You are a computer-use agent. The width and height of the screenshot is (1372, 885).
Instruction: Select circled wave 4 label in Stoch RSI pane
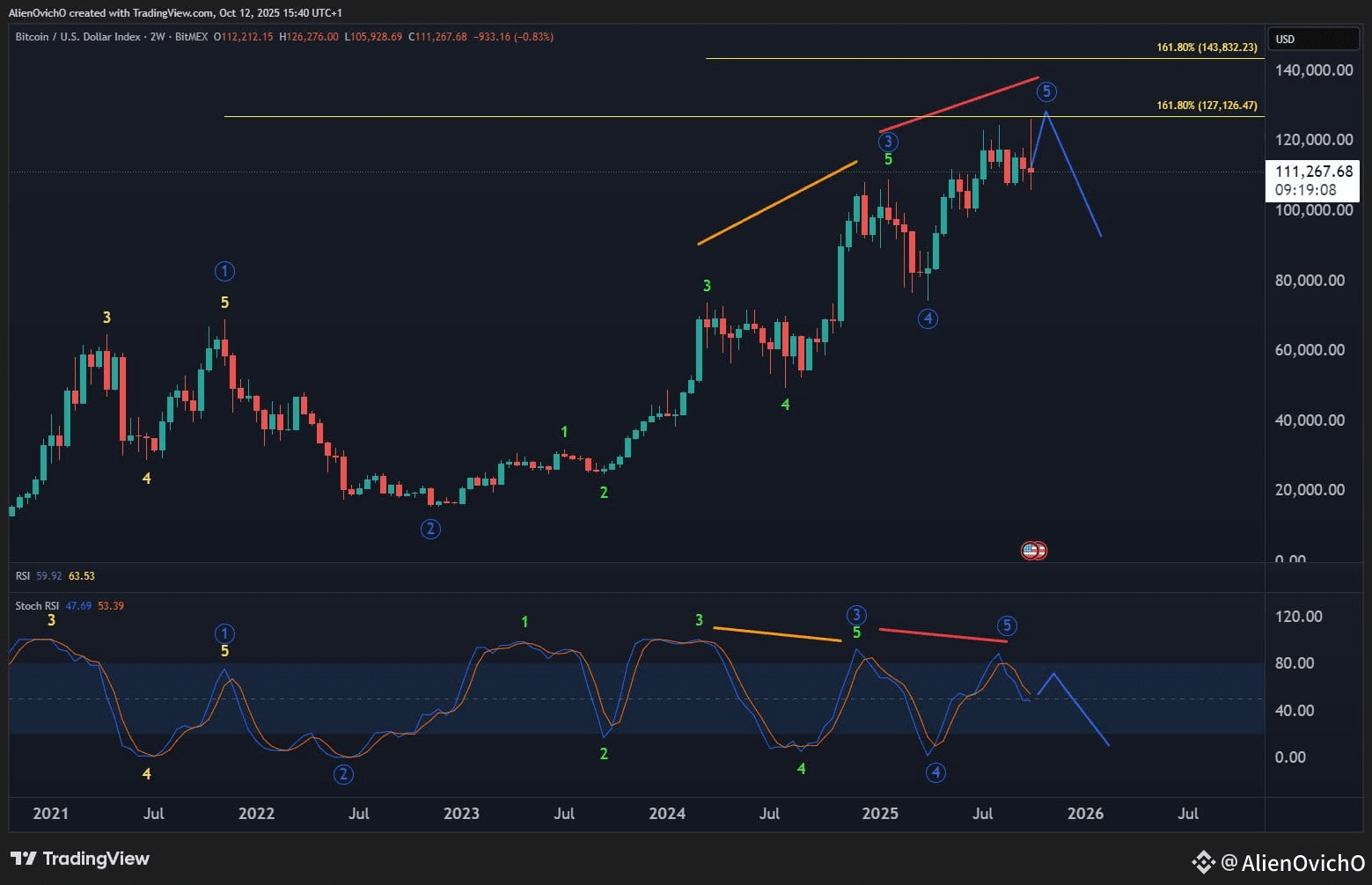click(x=935, y=772)
